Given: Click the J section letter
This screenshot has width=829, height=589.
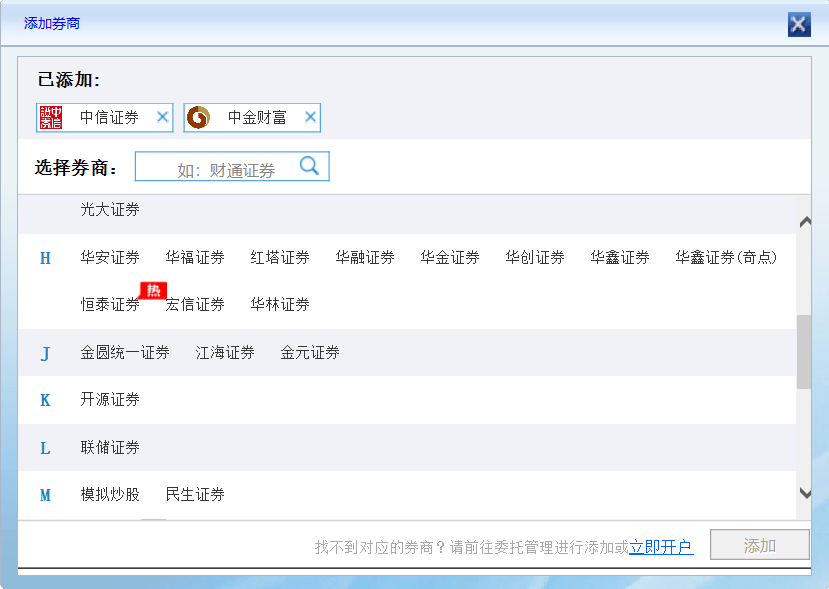Looking at the screenshot, I should [45, 353].
